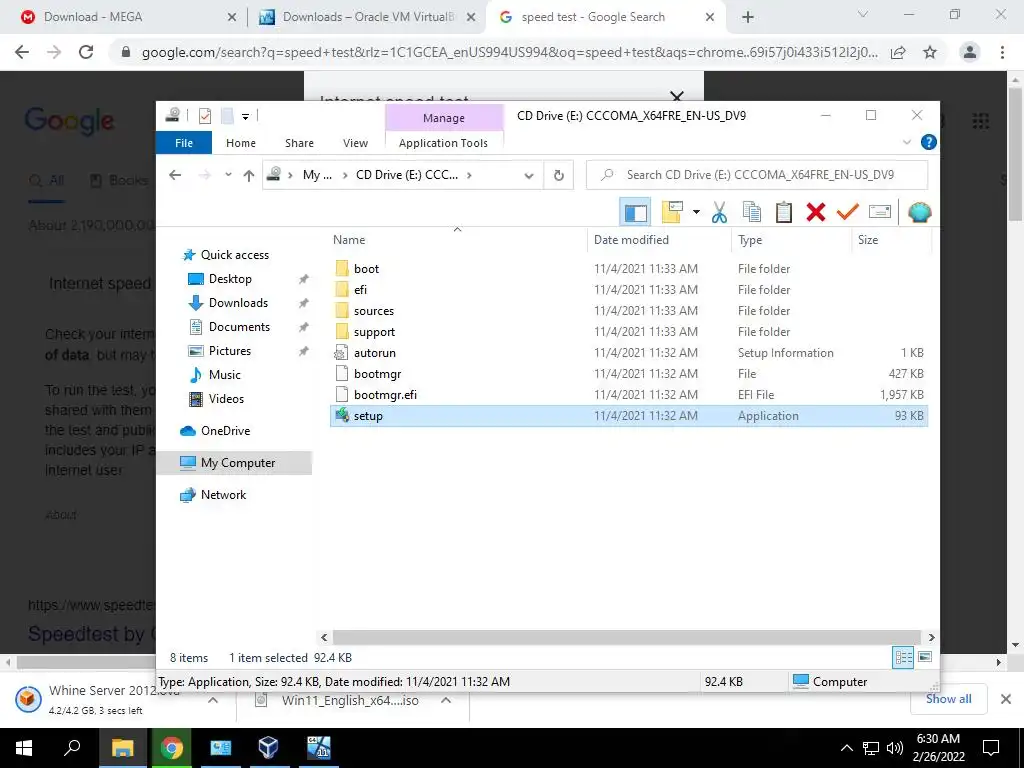Open Win11_English_x64 iso download options chevron
The height and width of the screenshot is (768, 1024).
pyautogui.click(x=445, y=700)
